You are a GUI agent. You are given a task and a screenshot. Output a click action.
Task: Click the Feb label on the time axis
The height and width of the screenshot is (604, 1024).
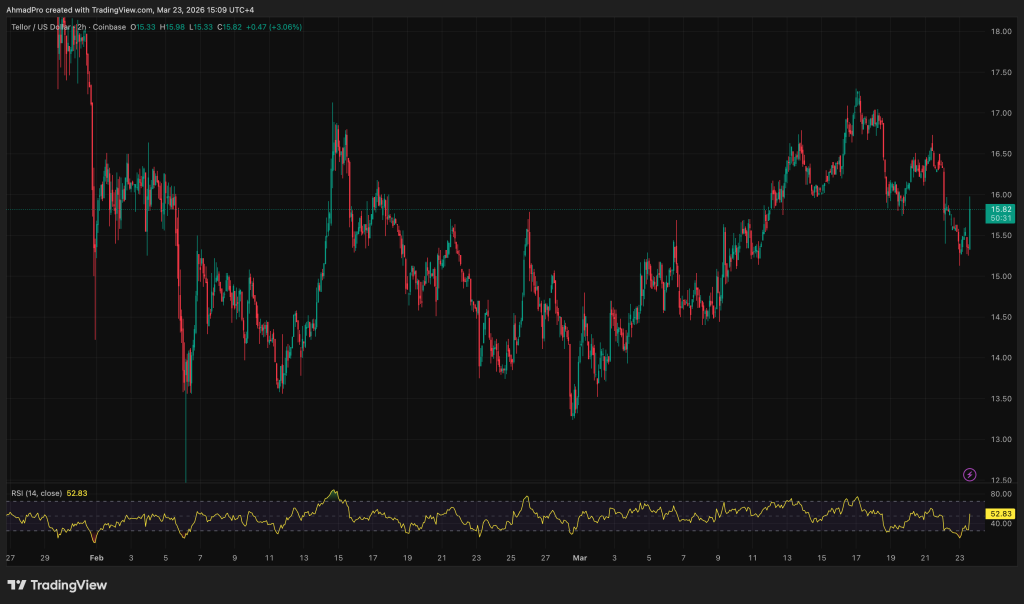pyautogui.click(x=97, y=559)
